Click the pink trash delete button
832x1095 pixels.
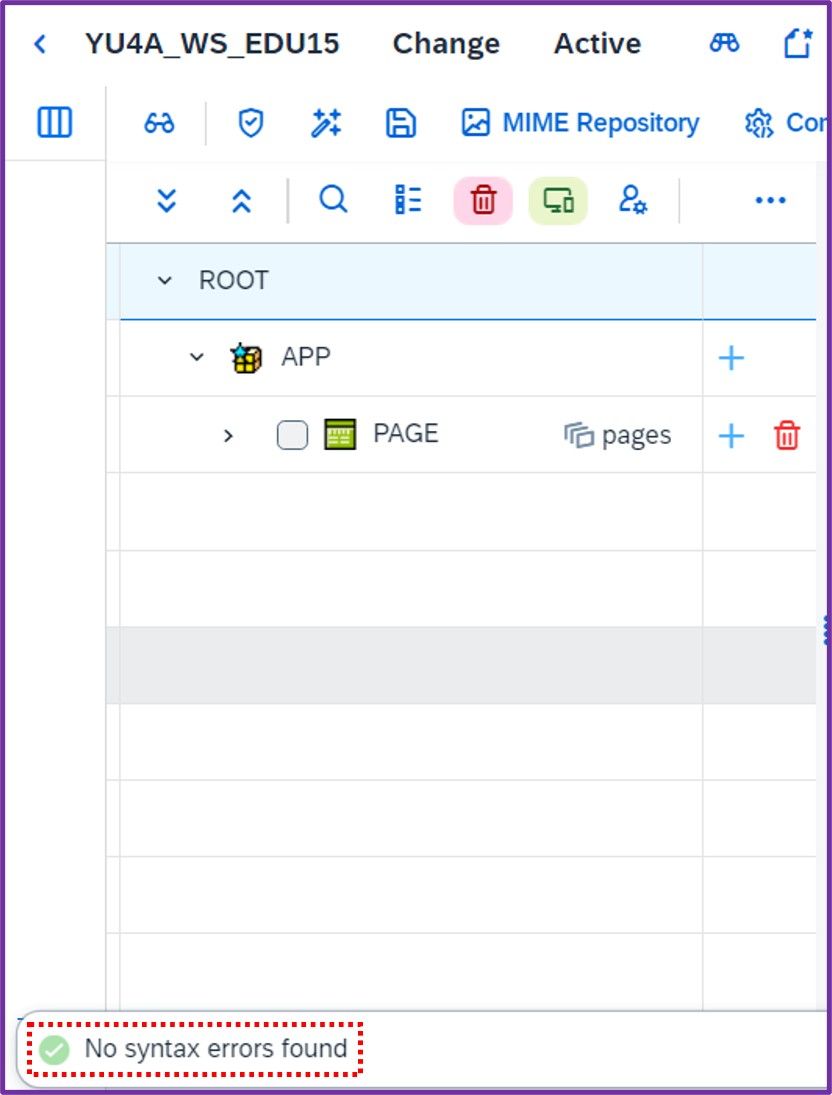click(x=483, y=200)
